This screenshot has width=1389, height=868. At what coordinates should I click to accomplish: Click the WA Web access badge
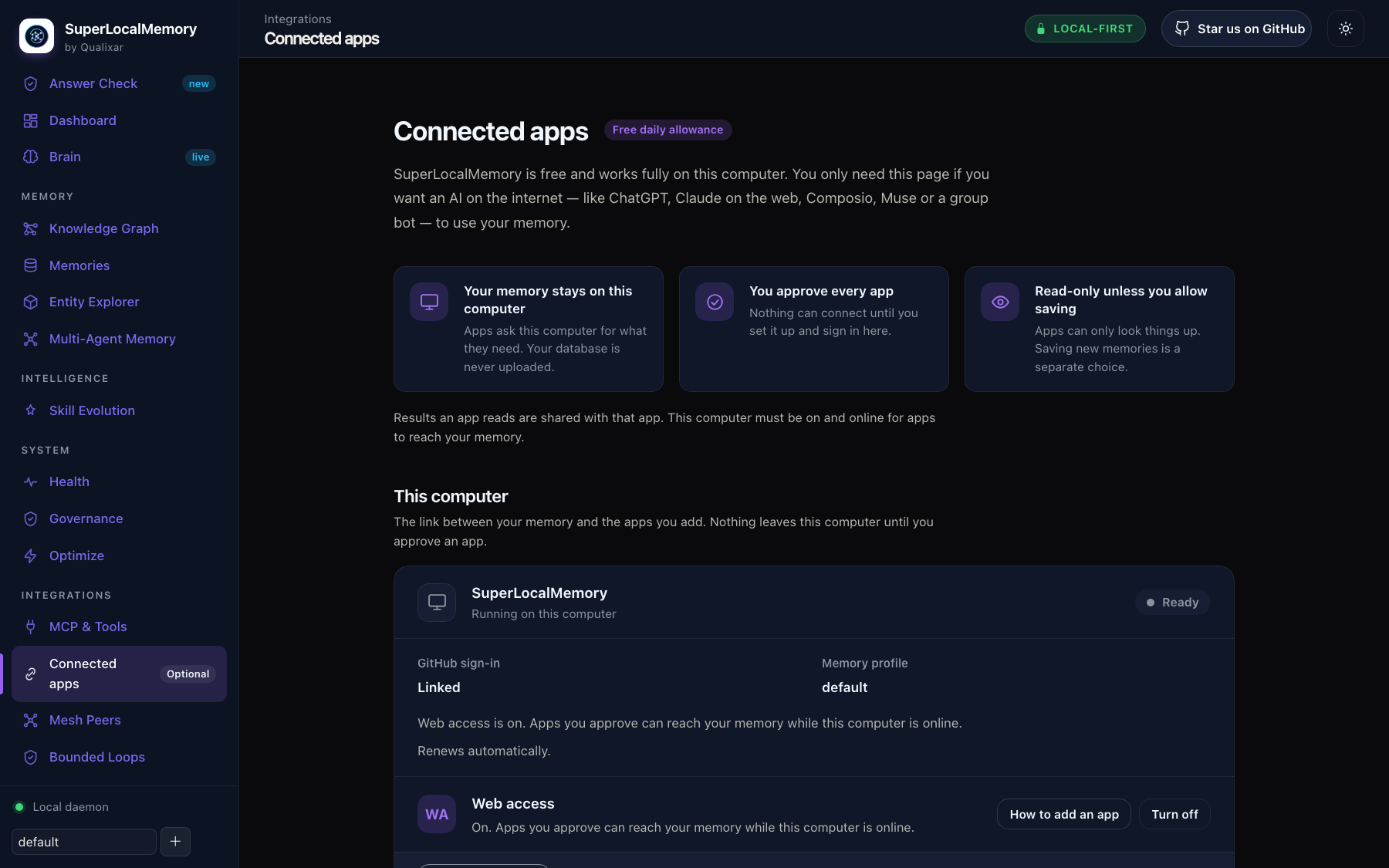(x=437, y=814)
